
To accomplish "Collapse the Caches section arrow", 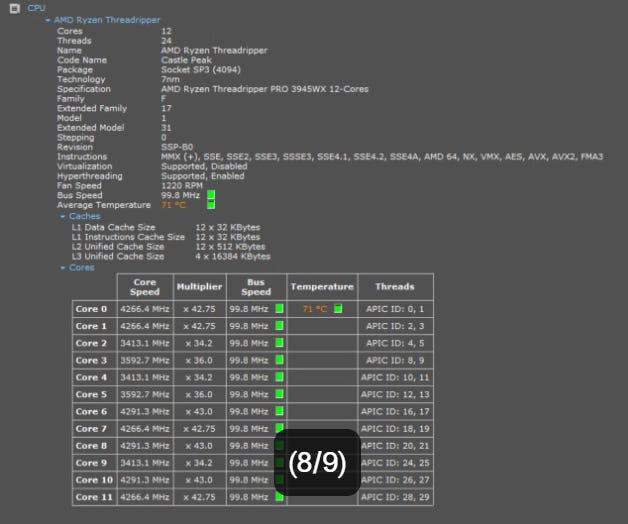I will tap(62, 216).
